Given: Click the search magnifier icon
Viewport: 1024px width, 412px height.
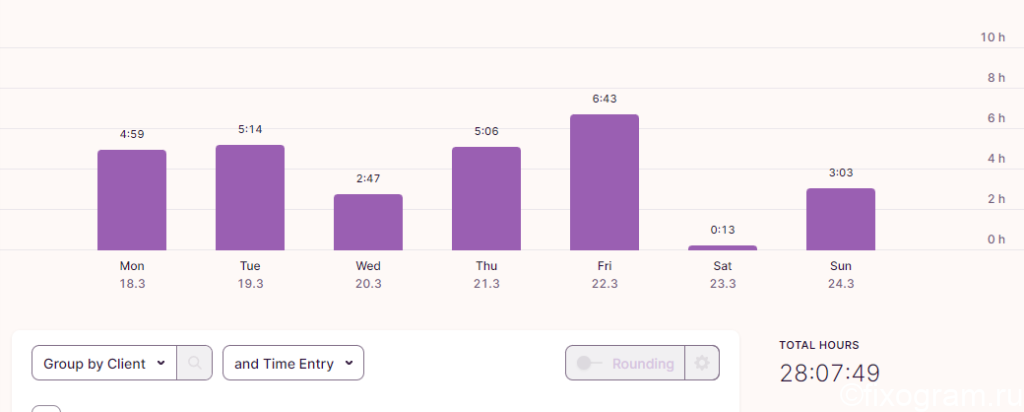Looking at the screenshot, I should (x=195, y=363).
